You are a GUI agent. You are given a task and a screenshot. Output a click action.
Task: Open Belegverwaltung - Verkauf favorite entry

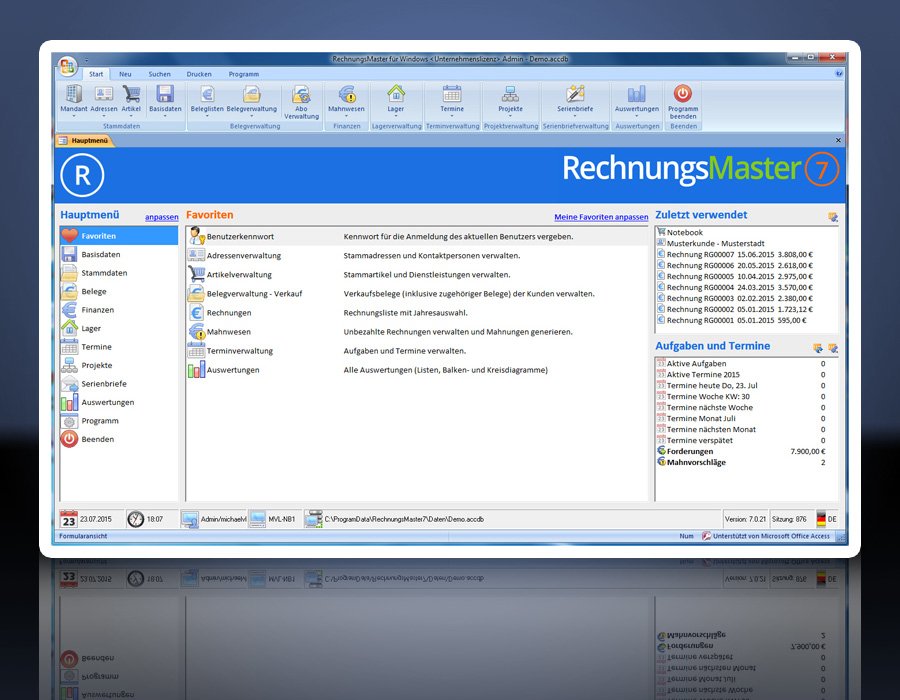(417, 293)
